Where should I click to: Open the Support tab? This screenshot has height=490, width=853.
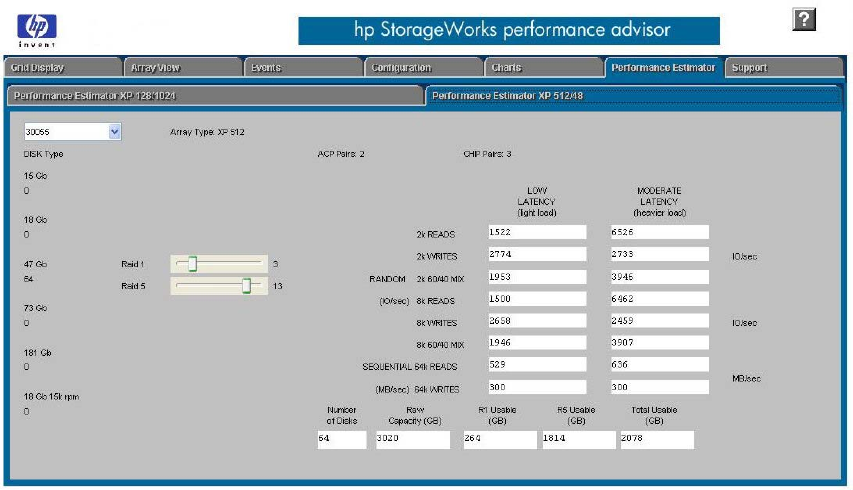(x=784, y=67)
